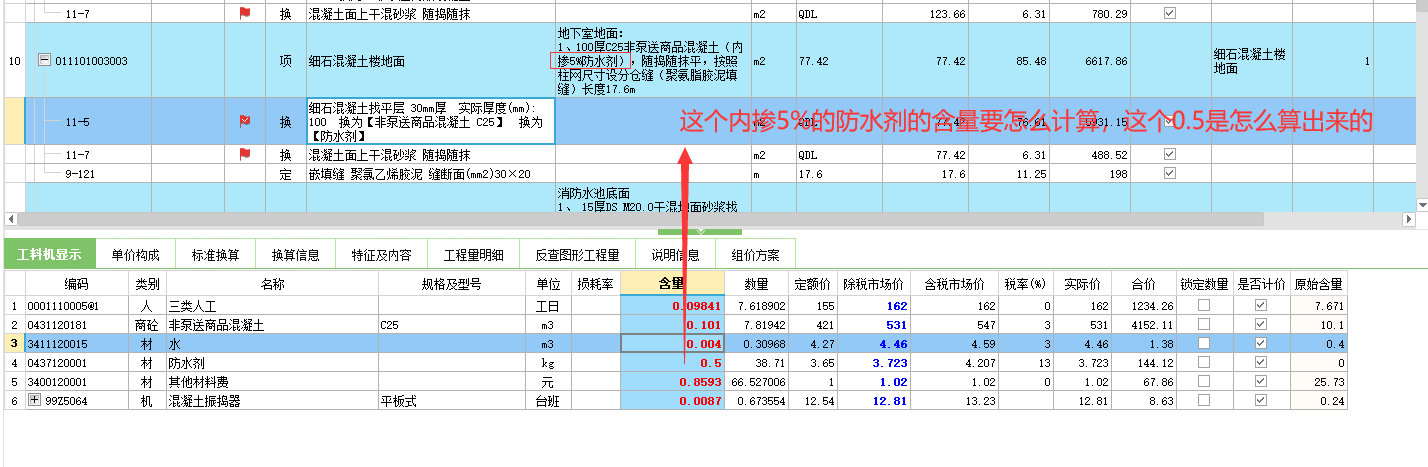Select 含量 cell 0.5 for 防水剂
Viewport: 1428px width, 467px height.
672,362
